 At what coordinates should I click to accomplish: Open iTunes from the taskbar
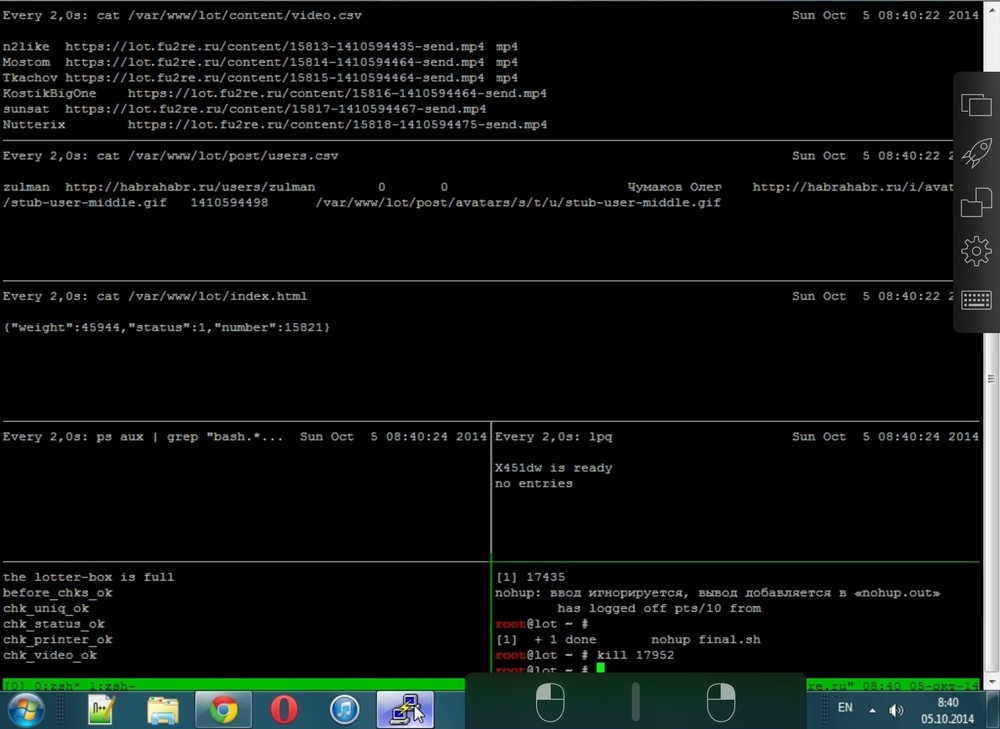tap(344, 710)
